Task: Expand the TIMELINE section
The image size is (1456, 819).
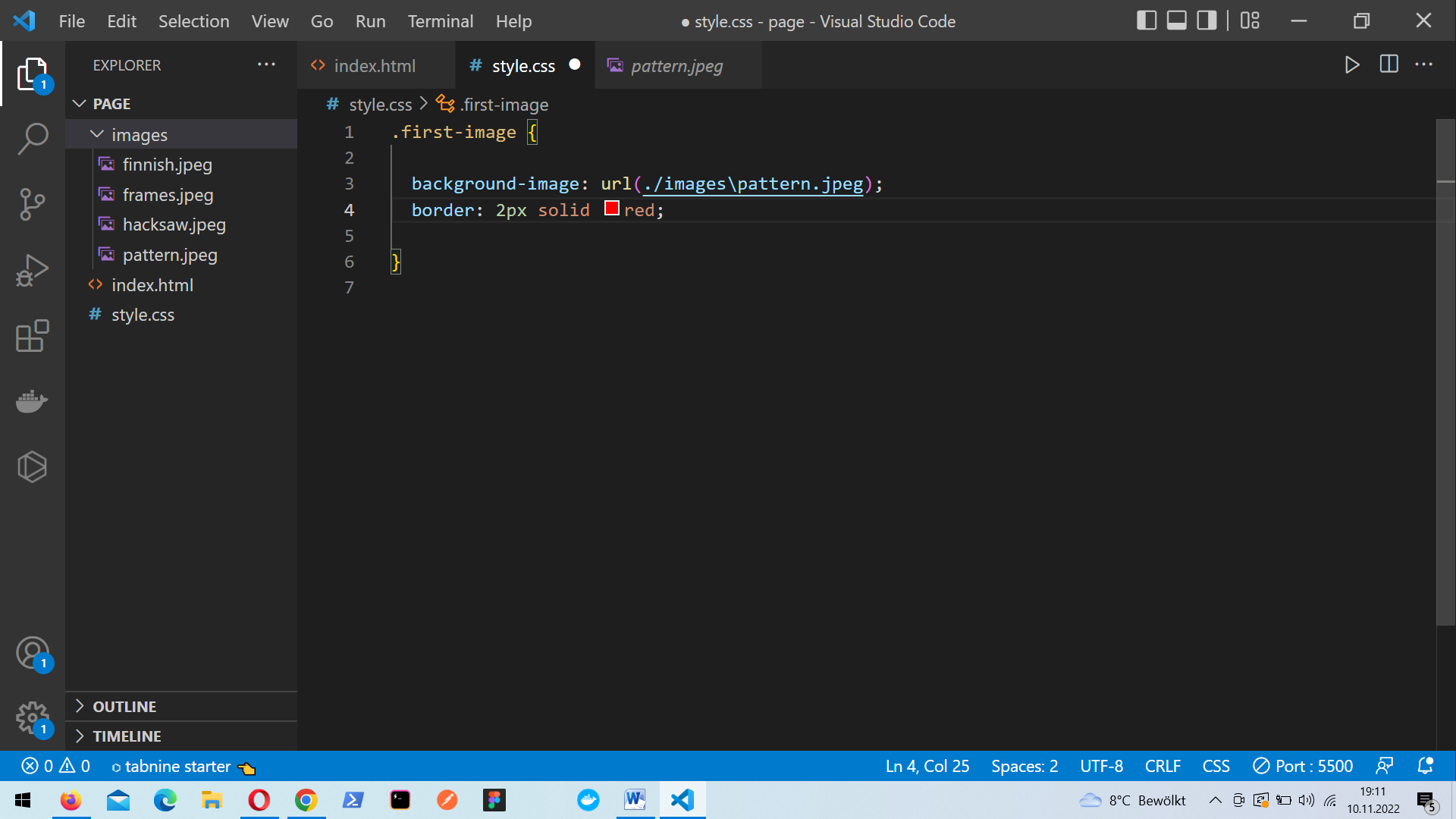Action: point(181,736)
